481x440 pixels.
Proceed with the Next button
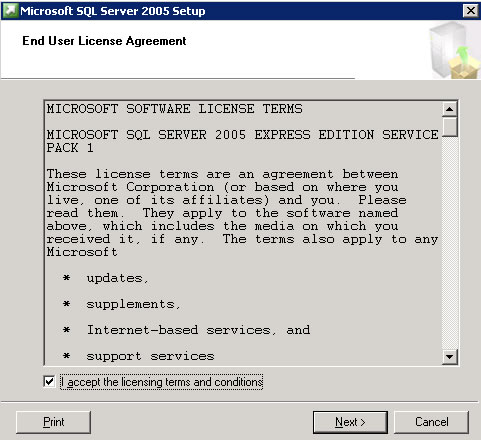350,422
